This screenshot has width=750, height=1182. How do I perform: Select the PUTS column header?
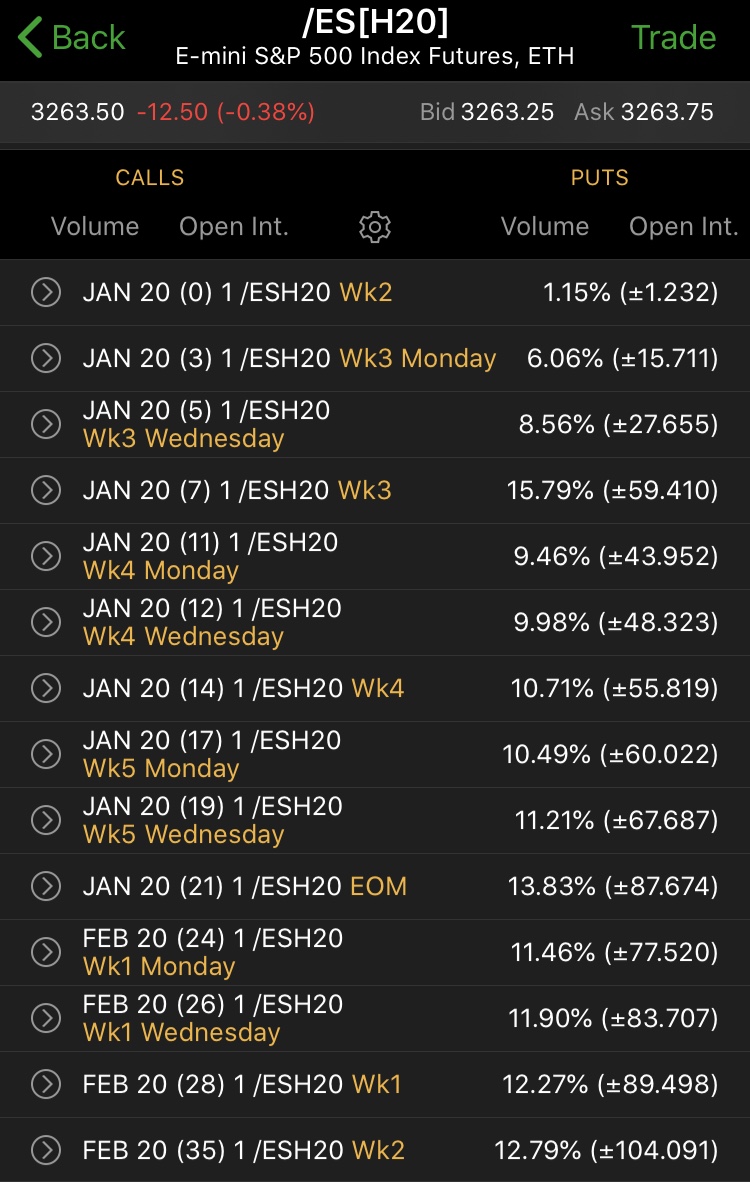599,178
